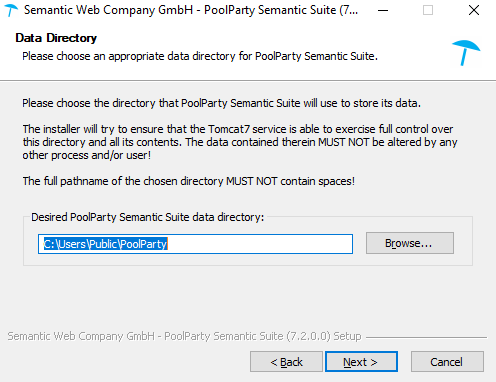496x382 pixels.
Task: Click the 'store its data' instruction line
Action: pos(221,103)
